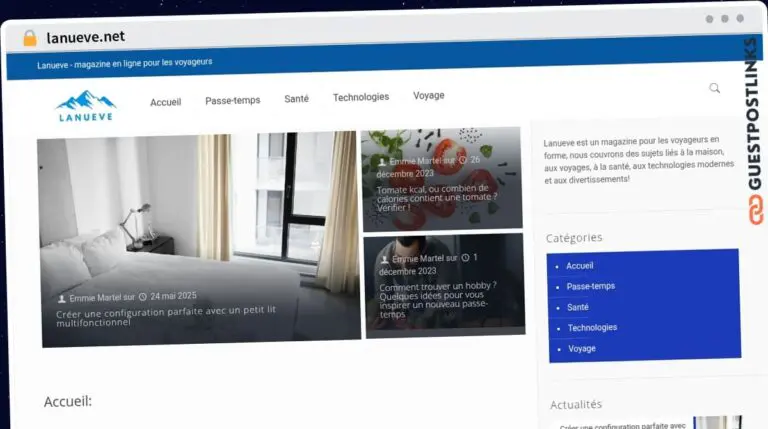Click the bedroom featured image

199,239
